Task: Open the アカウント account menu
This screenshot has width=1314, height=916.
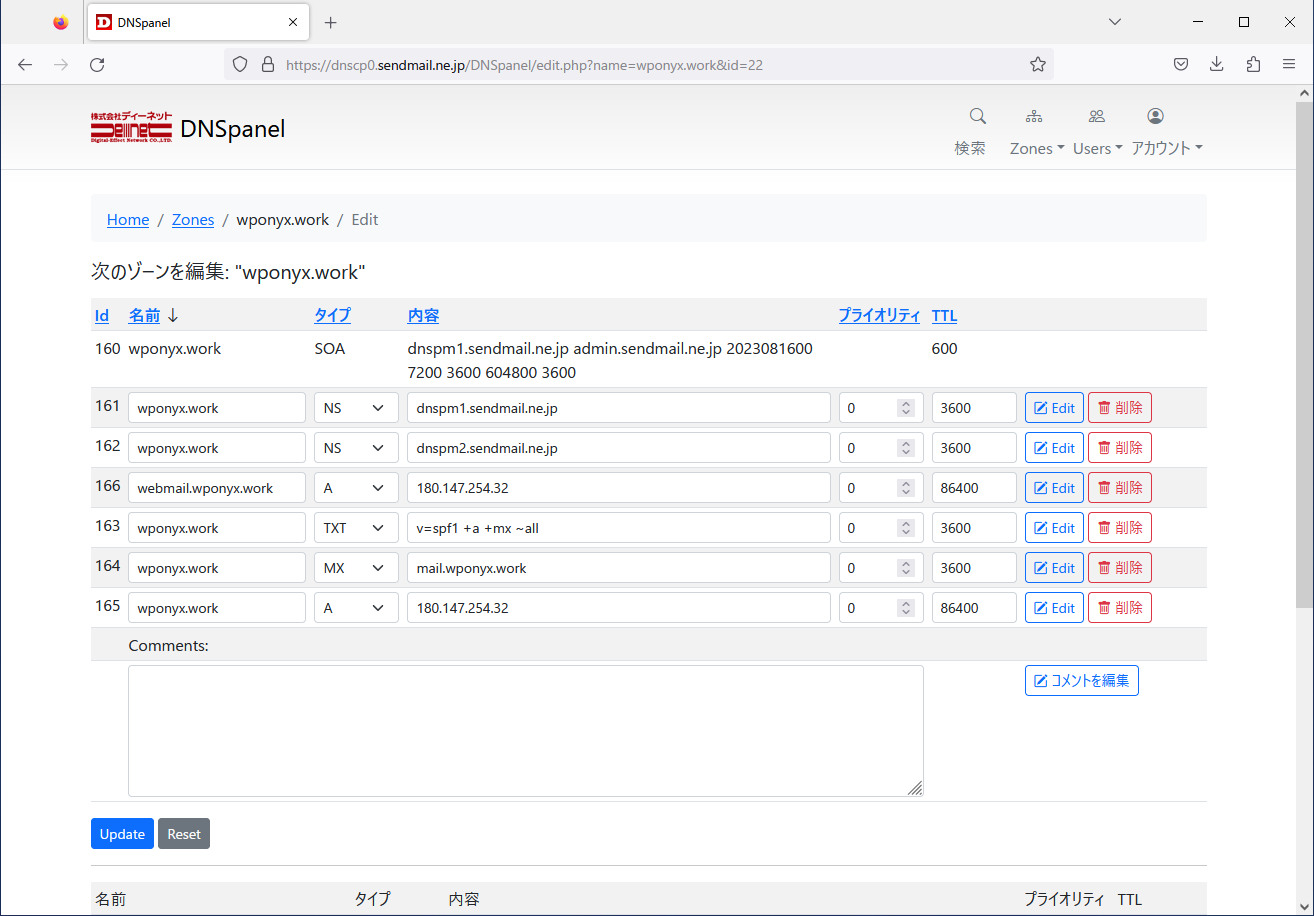Action: click(1166, 148)
